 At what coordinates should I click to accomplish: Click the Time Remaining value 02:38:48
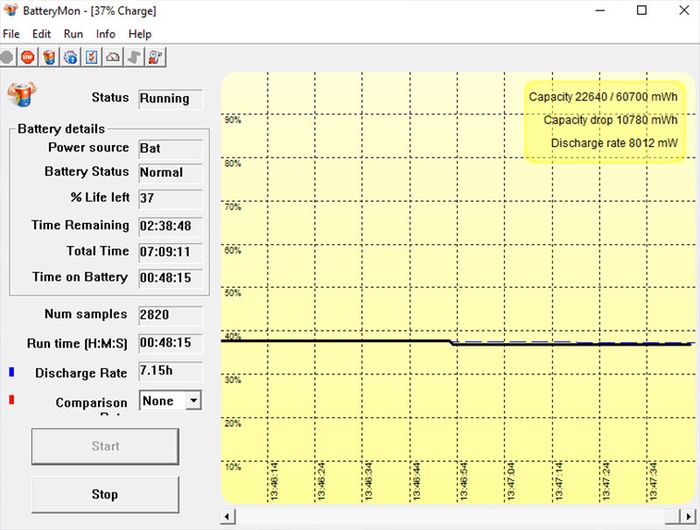(x=171, y=226)
